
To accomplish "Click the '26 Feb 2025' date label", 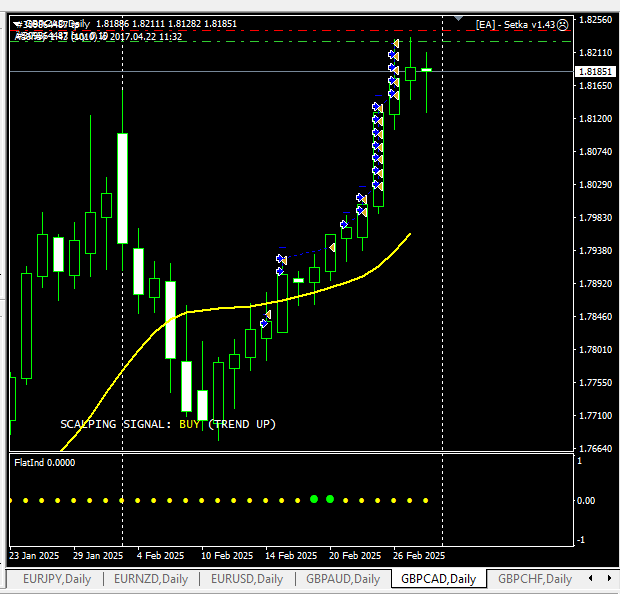I will tap(419, 556).
